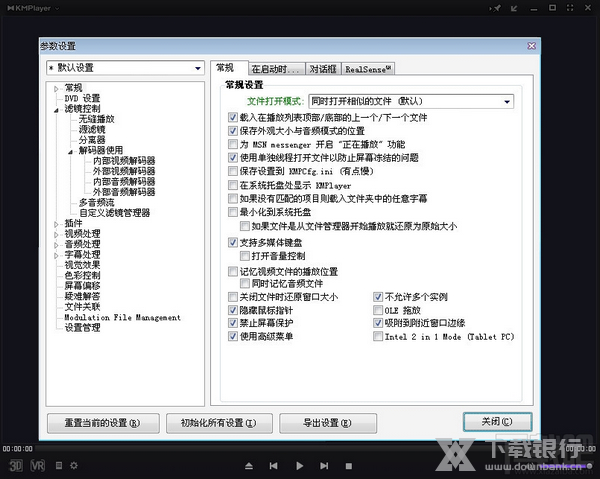Enable 最小化到系统托盘 option
This screenshot has width=600, height=479.
click(x=233, y=212)
